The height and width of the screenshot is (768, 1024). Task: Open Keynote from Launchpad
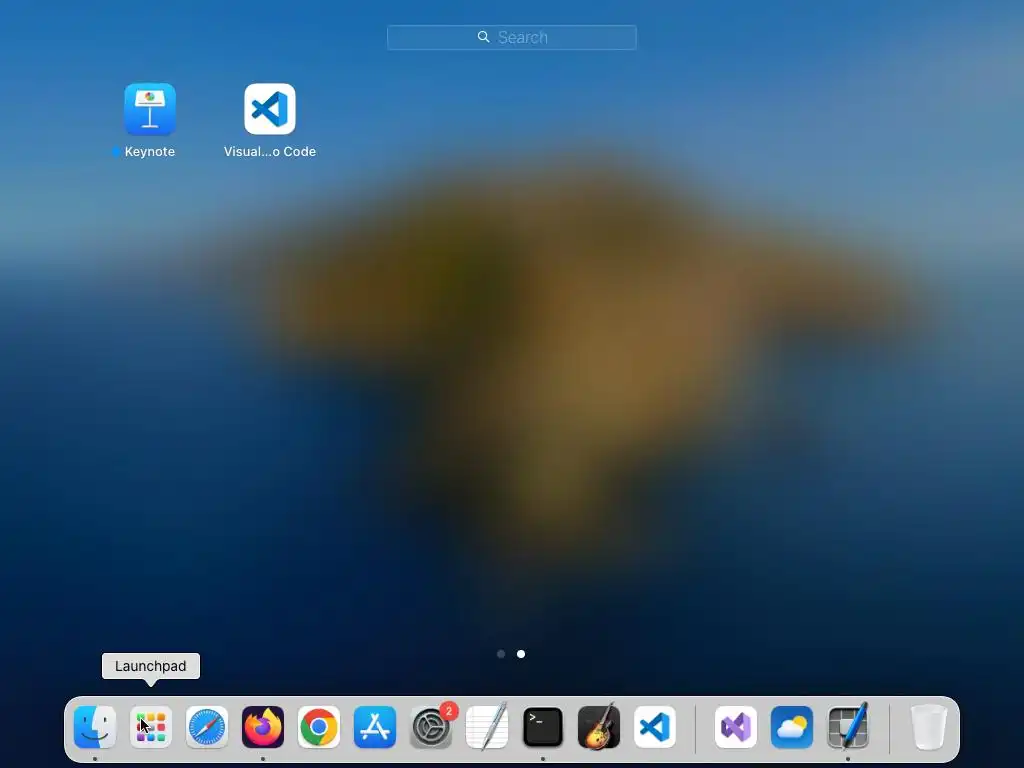150,109
